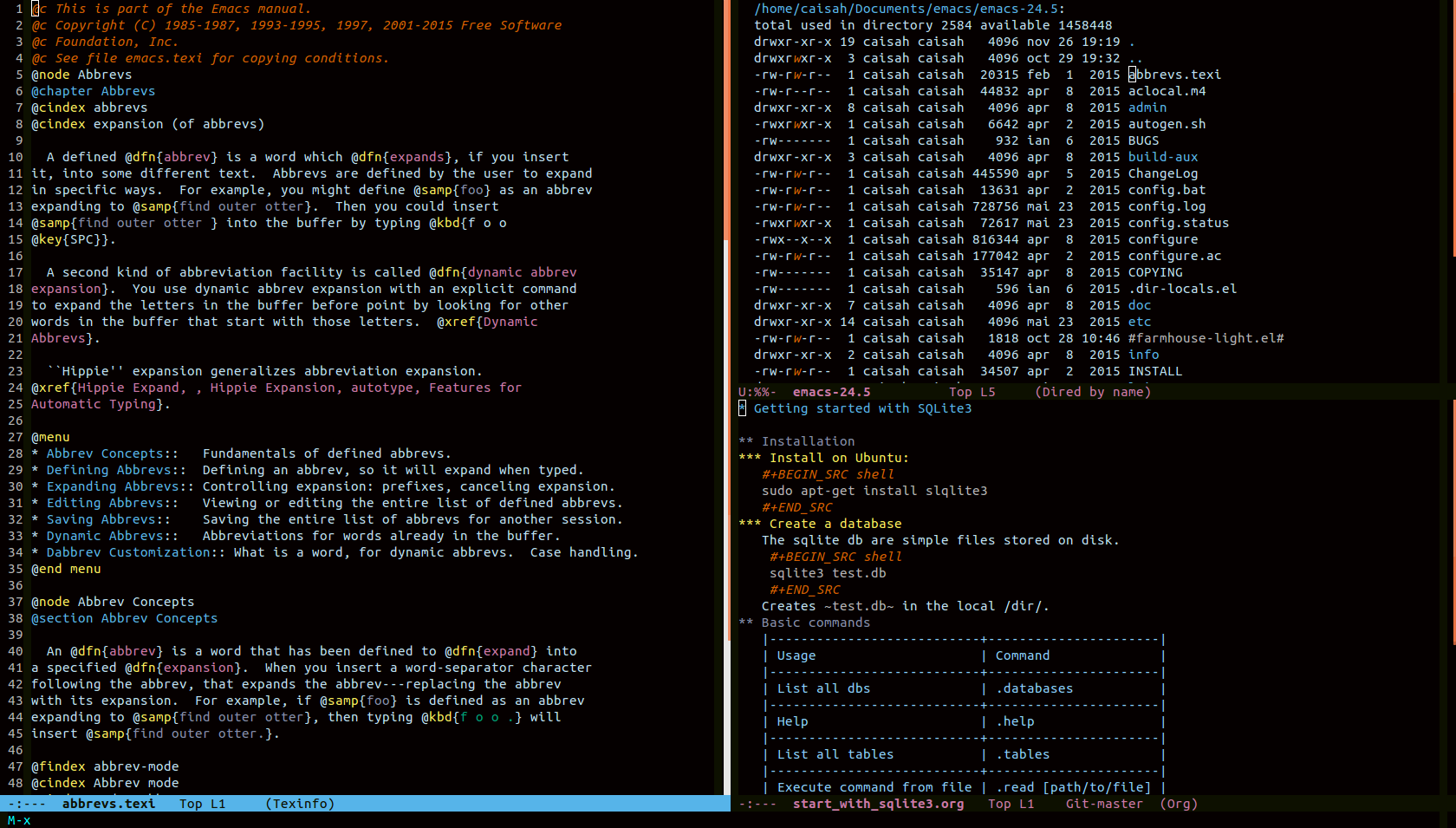The width and height of the screenshot is (1456, 828).
Task: Select '.databases' table cell
Action: tap(1034, 688)
